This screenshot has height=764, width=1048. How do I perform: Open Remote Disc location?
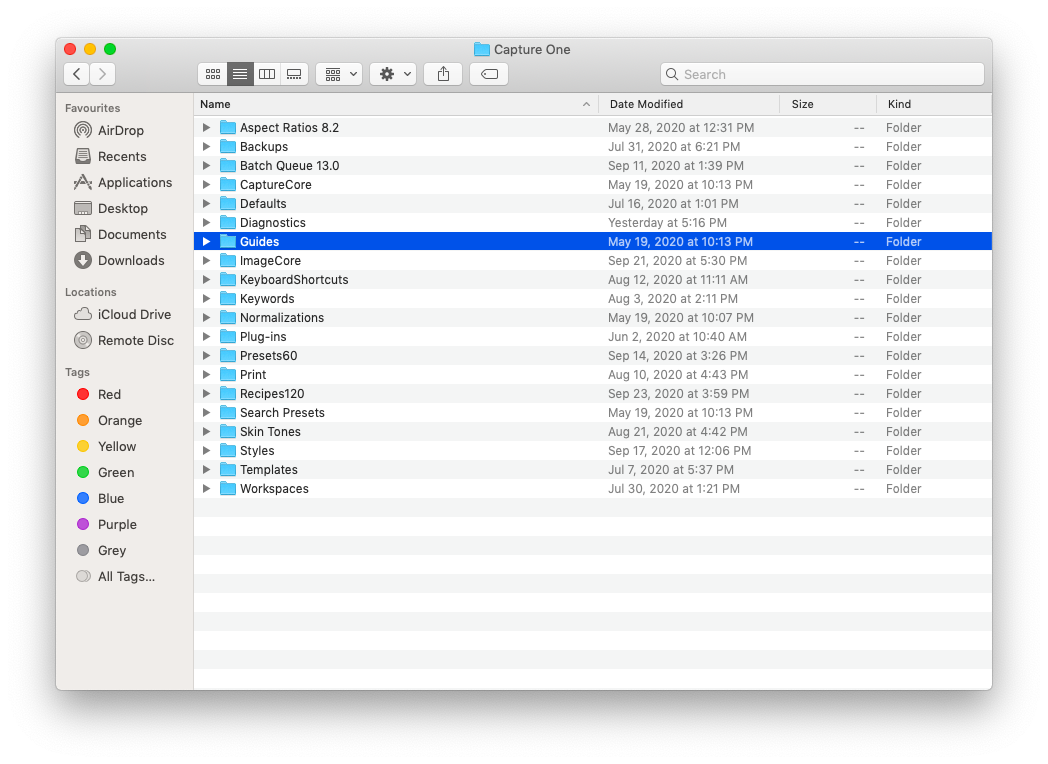[124, 340]
